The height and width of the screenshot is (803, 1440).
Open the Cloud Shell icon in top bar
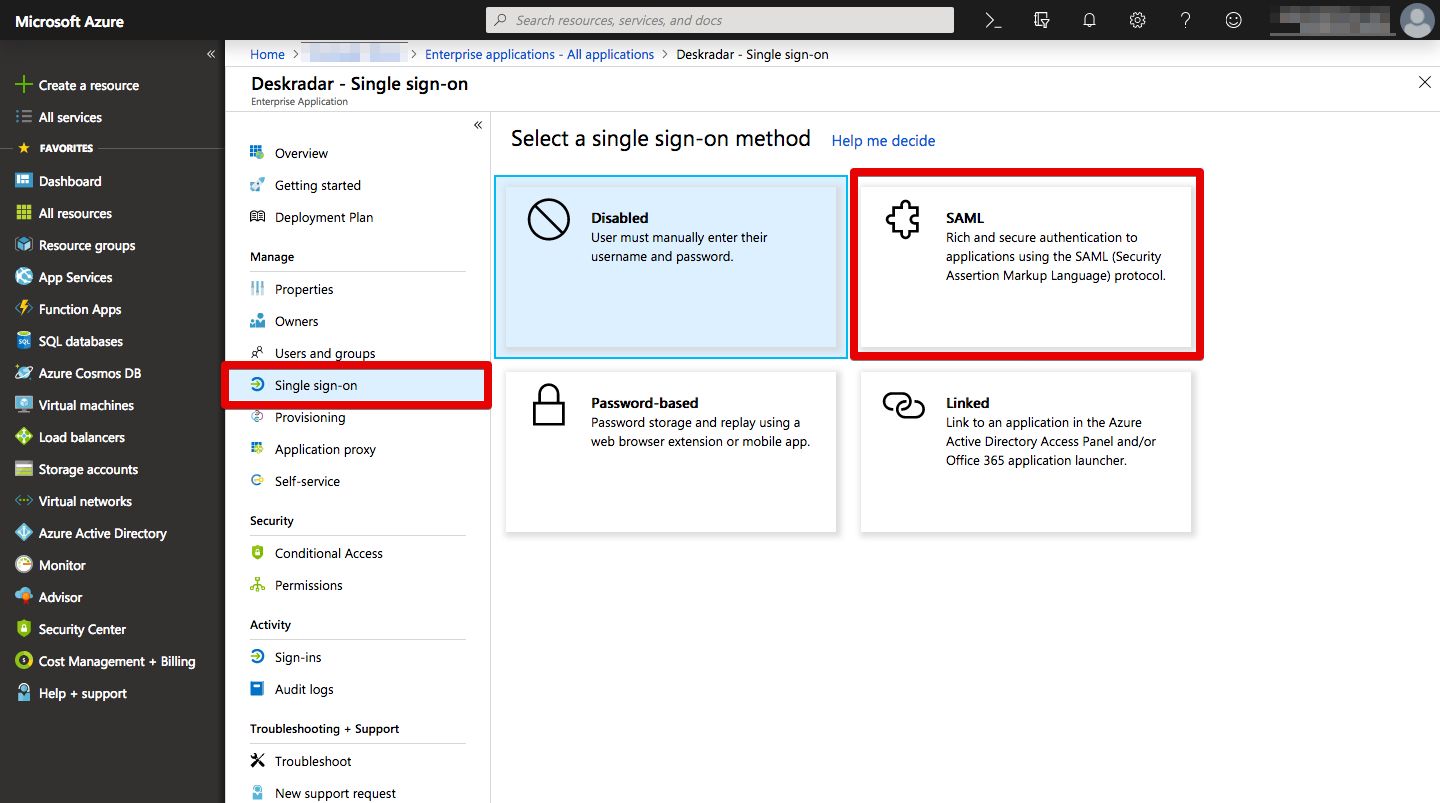[993, 20]
